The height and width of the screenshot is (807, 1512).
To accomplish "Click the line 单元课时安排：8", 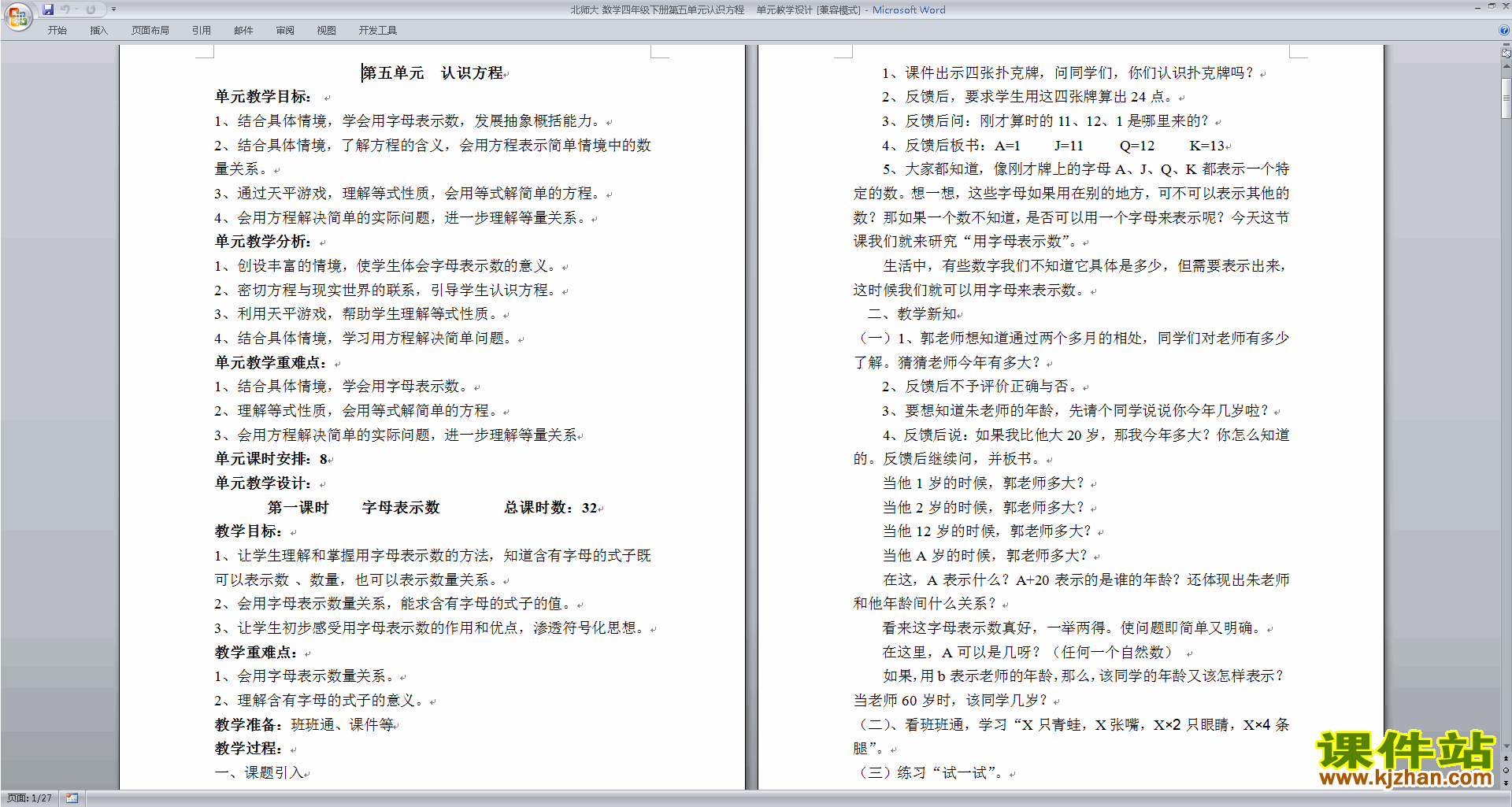I will (x=271, y=459).
